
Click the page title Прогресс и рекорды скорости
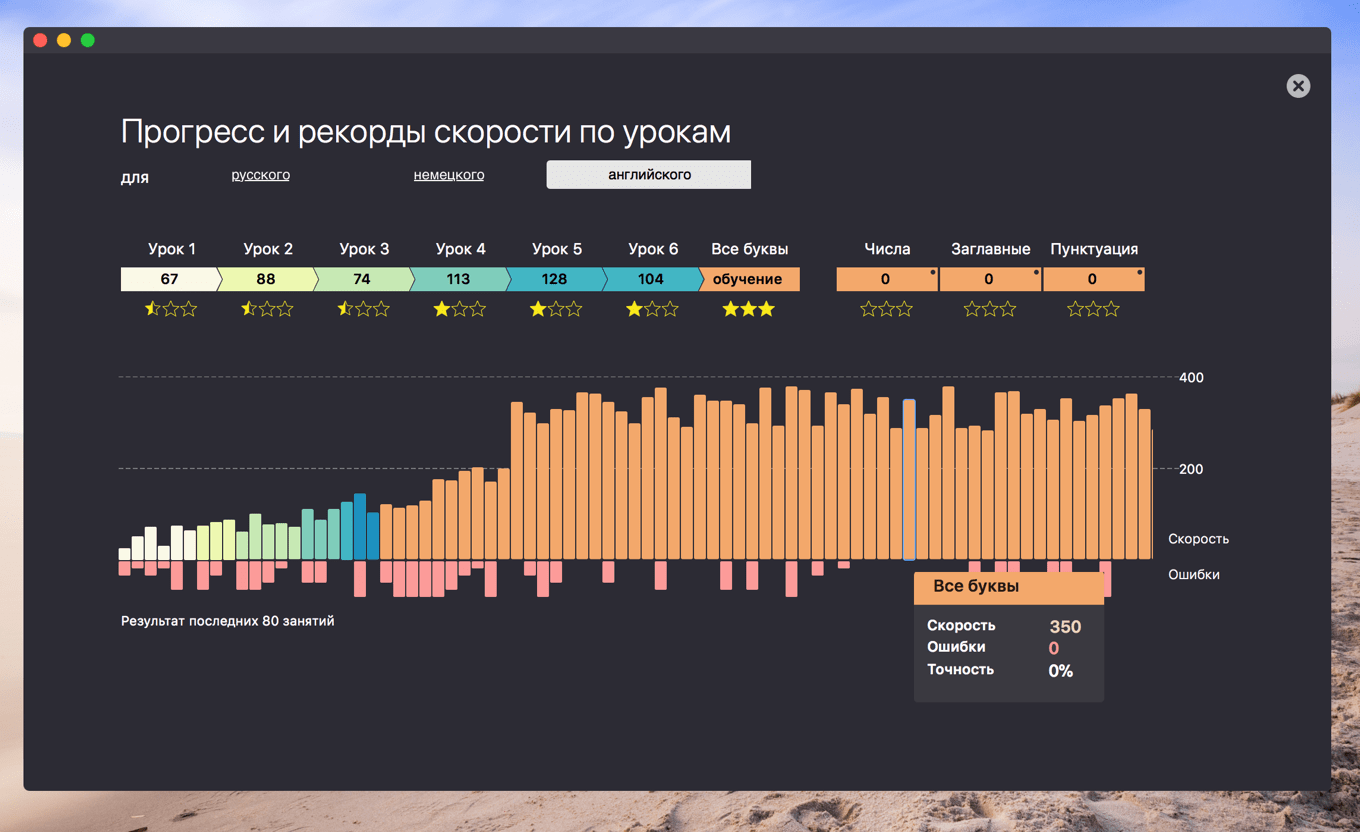(426, 131)
